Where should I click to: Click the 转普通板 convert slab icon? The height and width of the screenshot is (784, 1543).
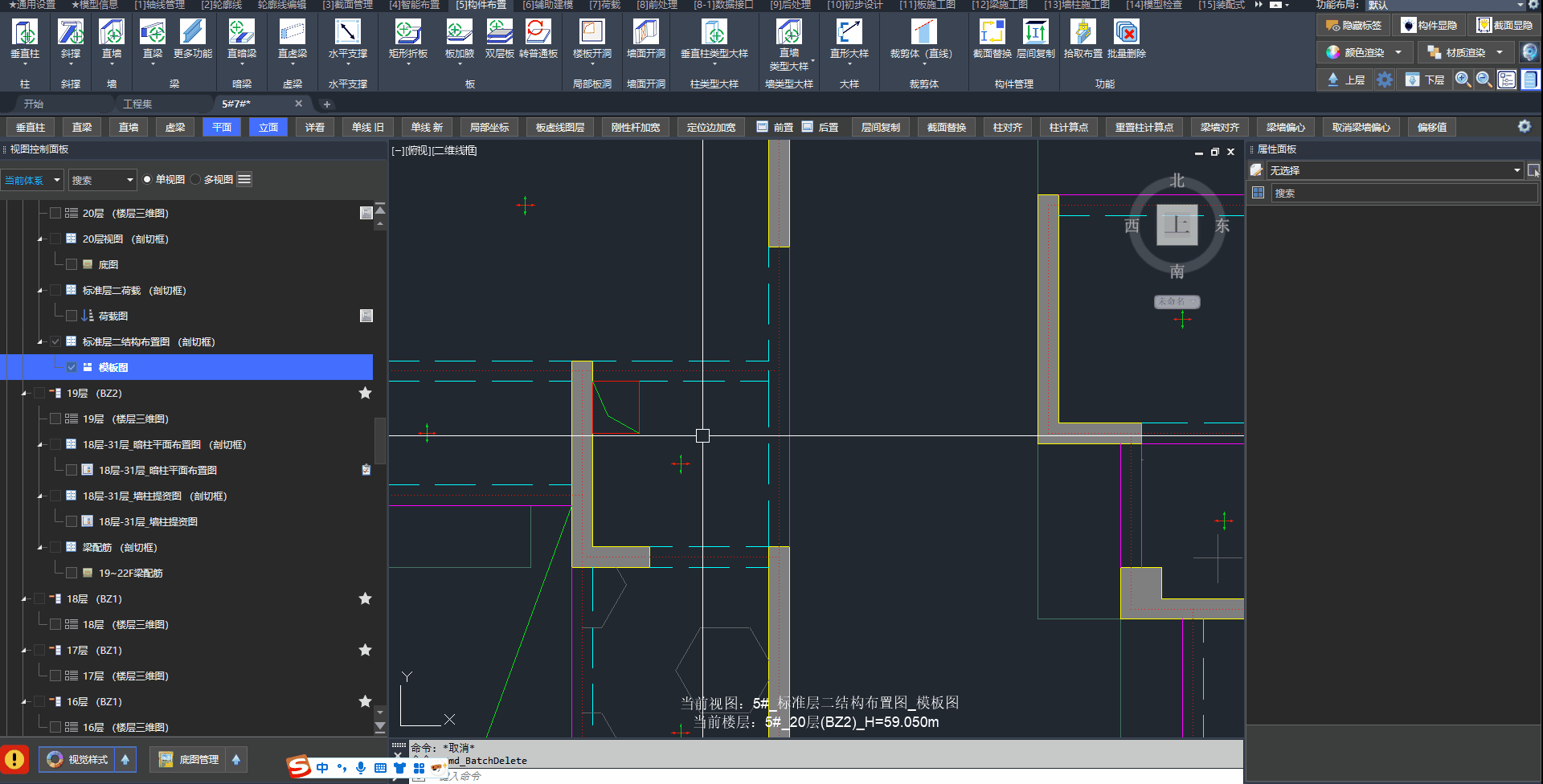click(538, 33)
